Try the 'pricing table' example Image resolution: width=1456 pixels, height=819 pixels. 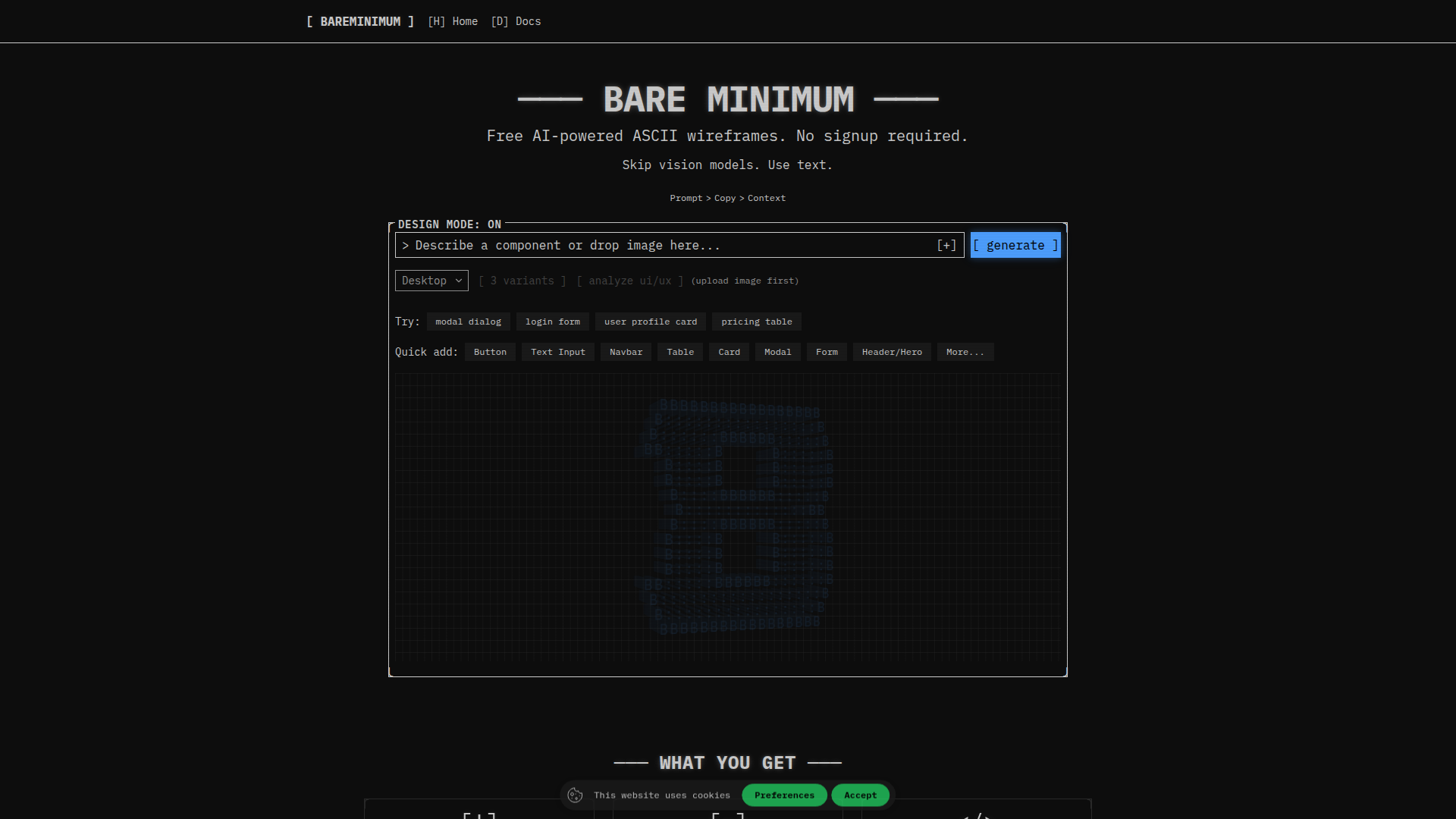[x=756, y=322]
